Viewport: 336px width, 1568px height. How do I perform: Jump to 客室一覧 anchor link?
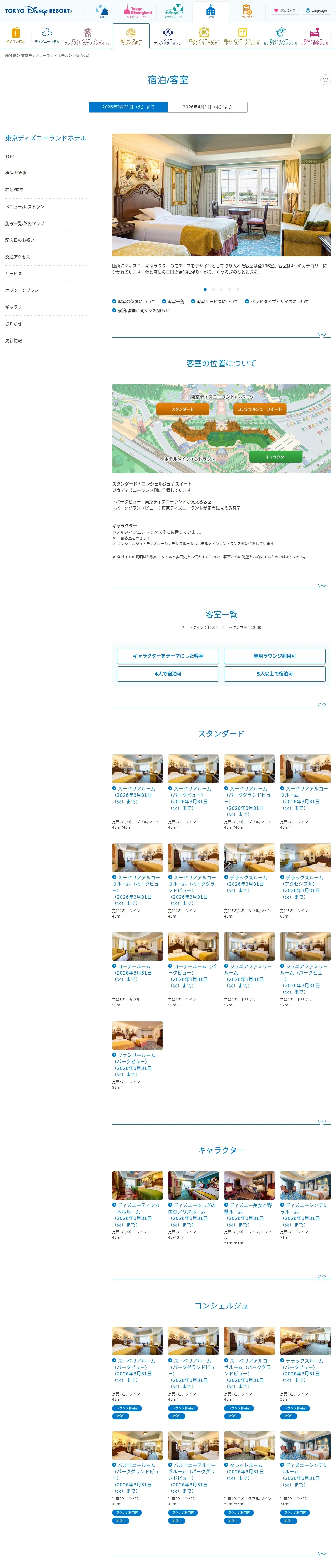[173, 302]
